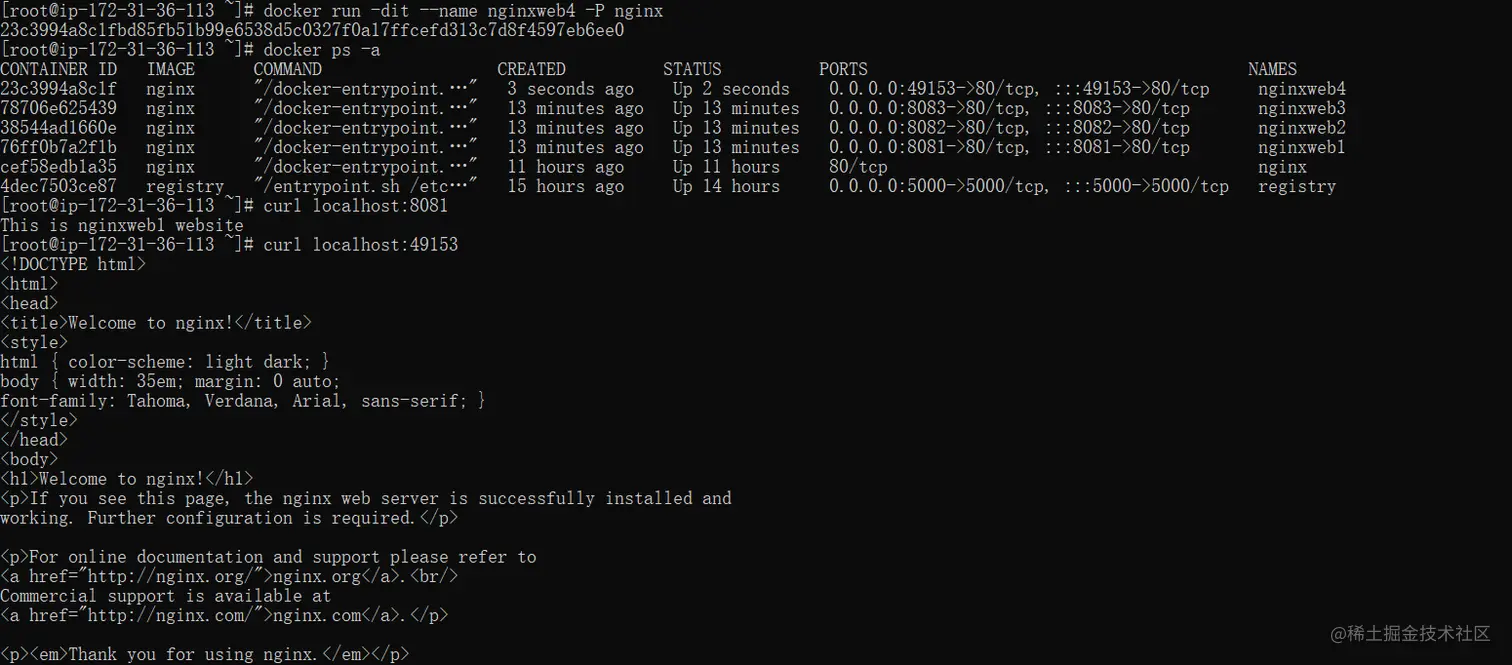Click the http://nginx.org/ href text
Screen dimensions: 1512x665
point(173,577)
